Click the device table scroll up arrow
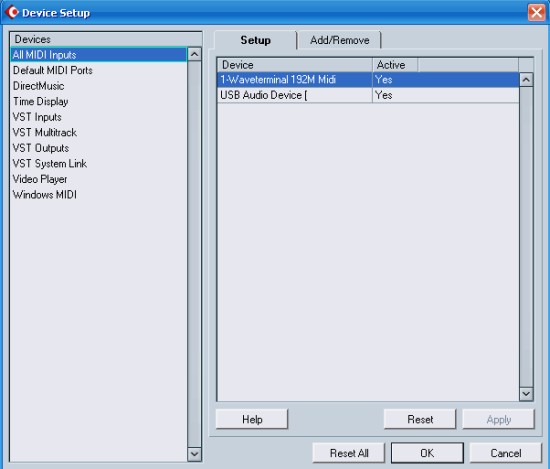This screenshot has width=550, height=469. tap(526, 80)
